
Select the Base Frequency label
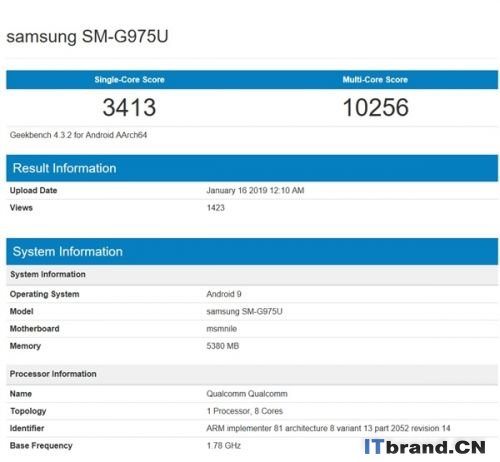coord(41,446)
